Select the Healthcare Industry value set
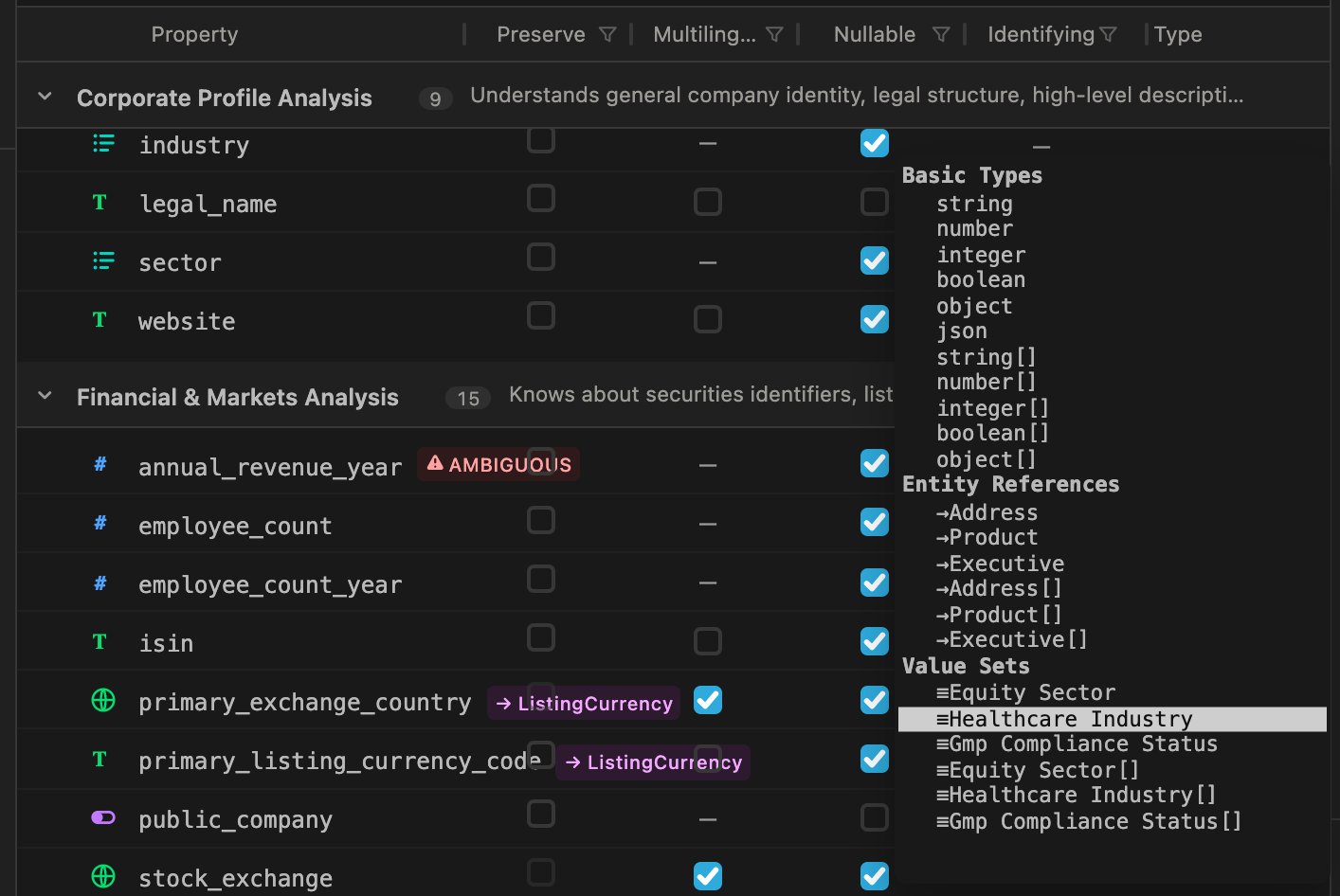 [x=1112, y=720]
